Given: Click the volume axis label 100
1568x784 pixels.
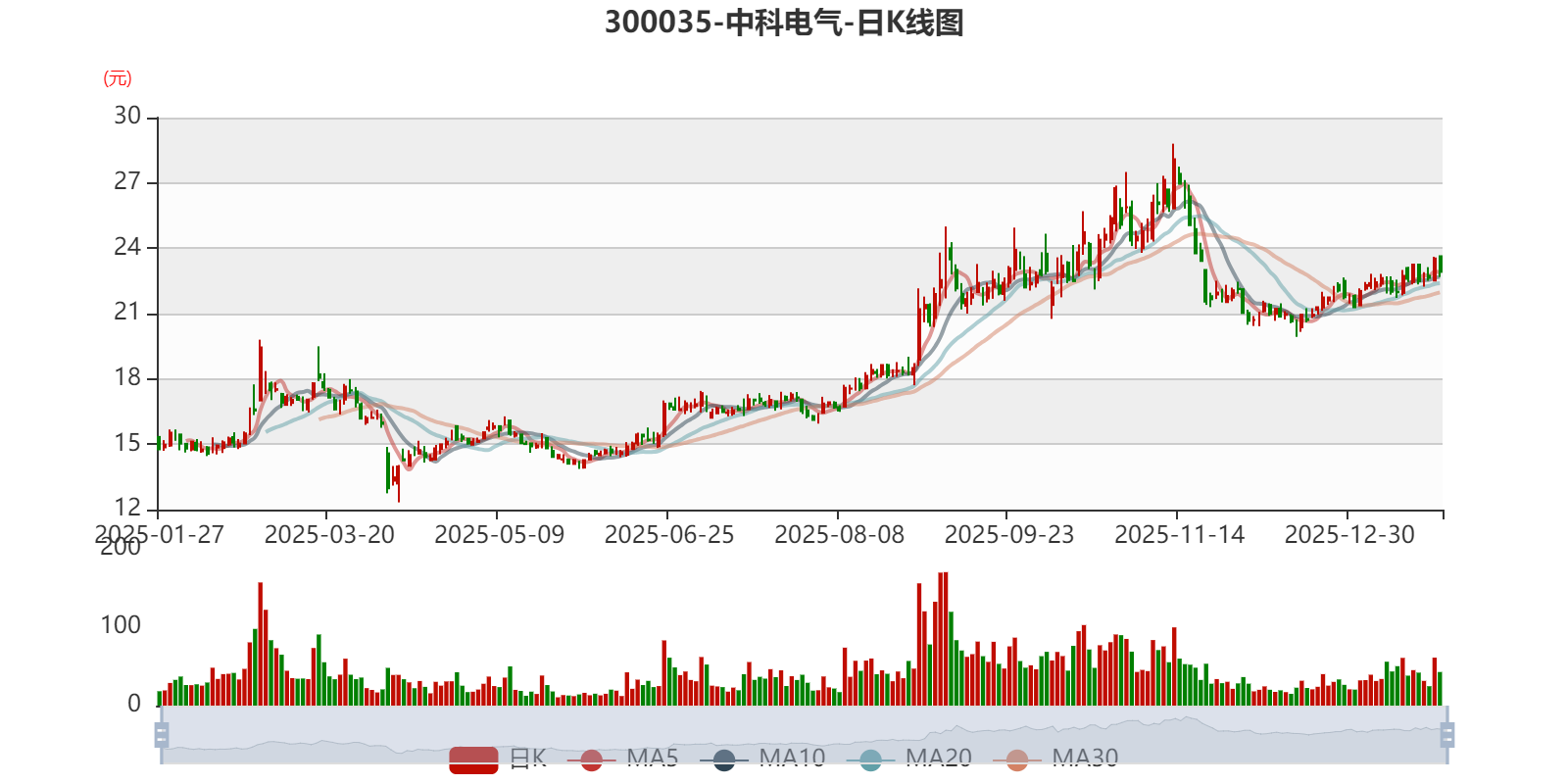Looking at the screenshot, I should pos(121,625).
